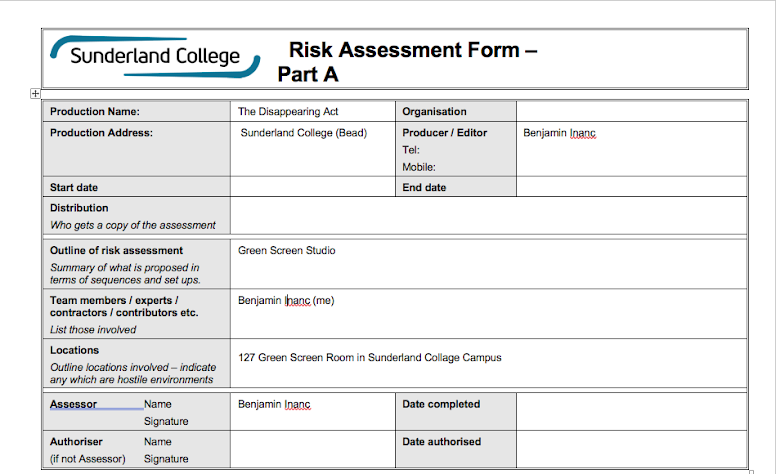
Task: Click the underlined "Assessor" label
Action: (74, 404)
